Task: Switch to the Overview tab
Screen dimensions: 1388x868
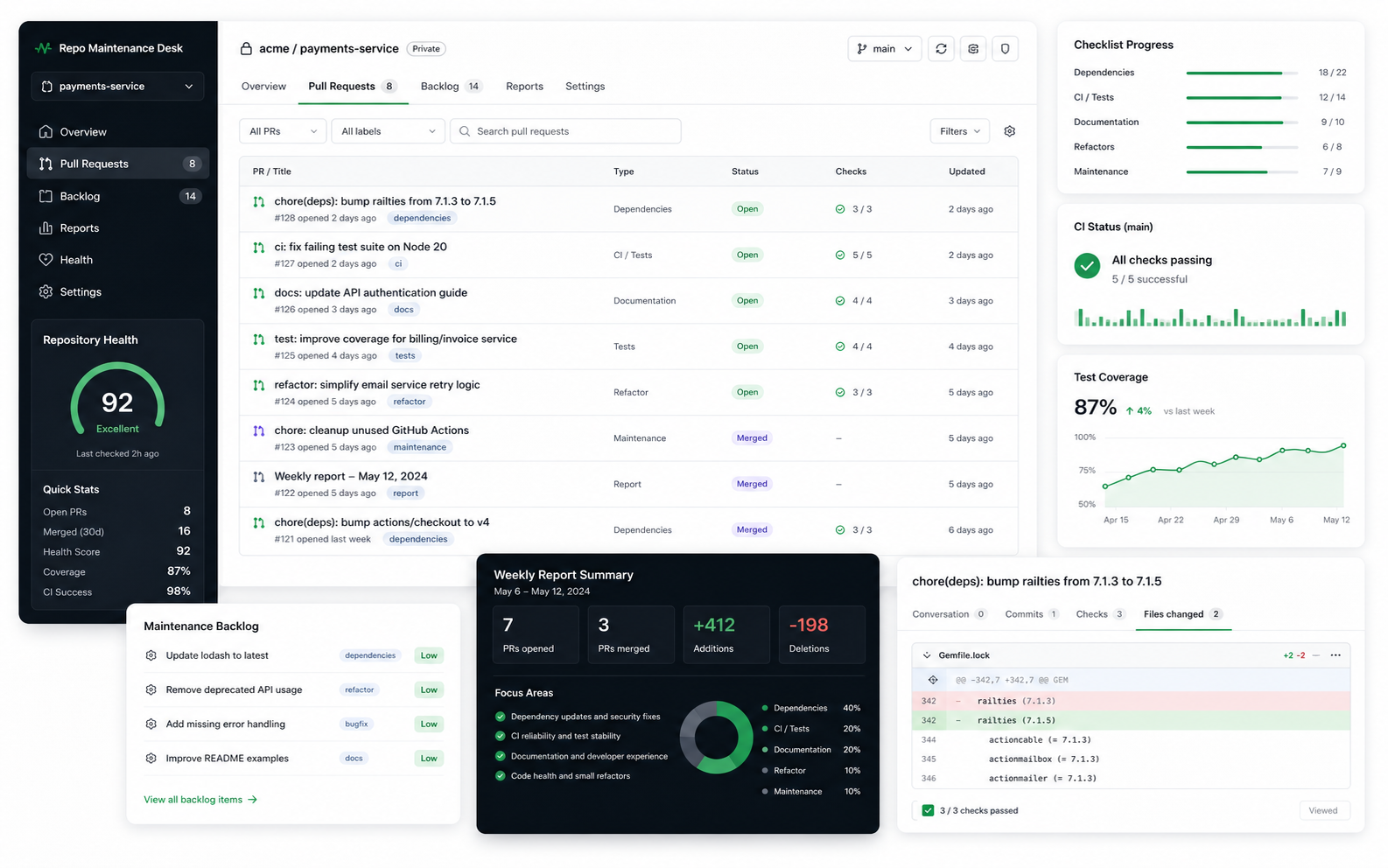Action: [263, 87]
